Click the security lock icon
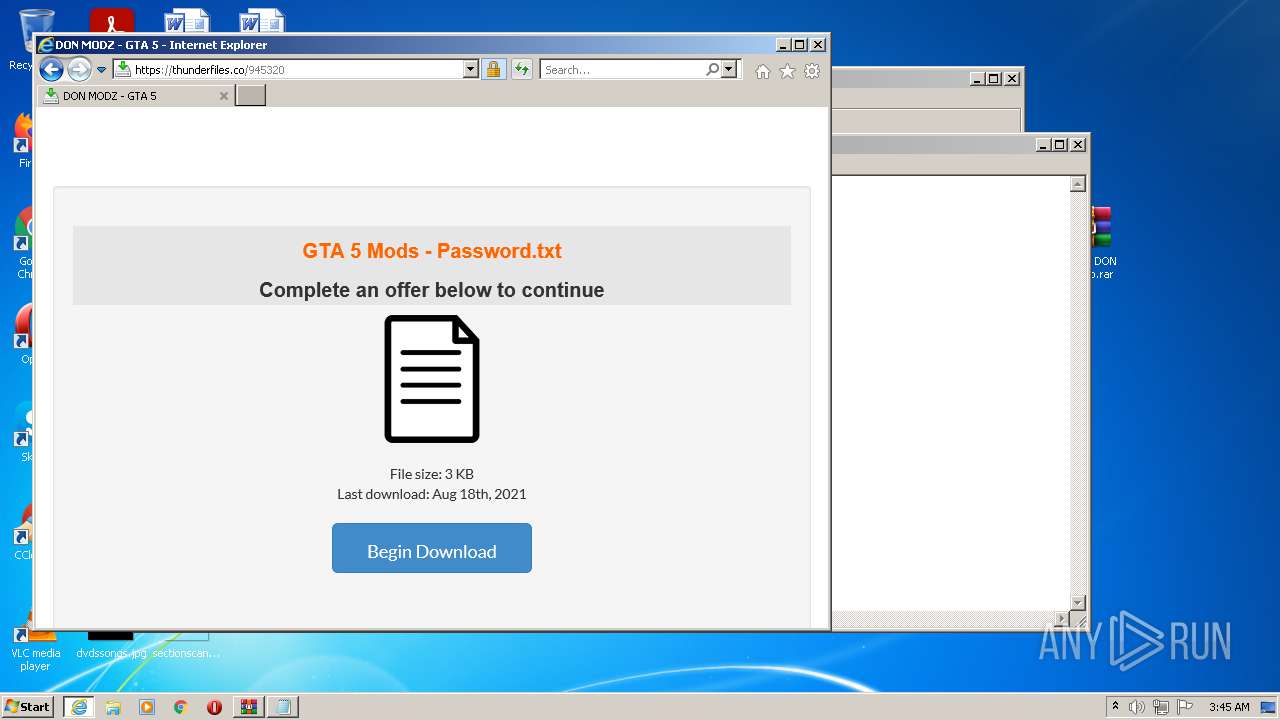1280x720 pixels. [x=493, y=70]
